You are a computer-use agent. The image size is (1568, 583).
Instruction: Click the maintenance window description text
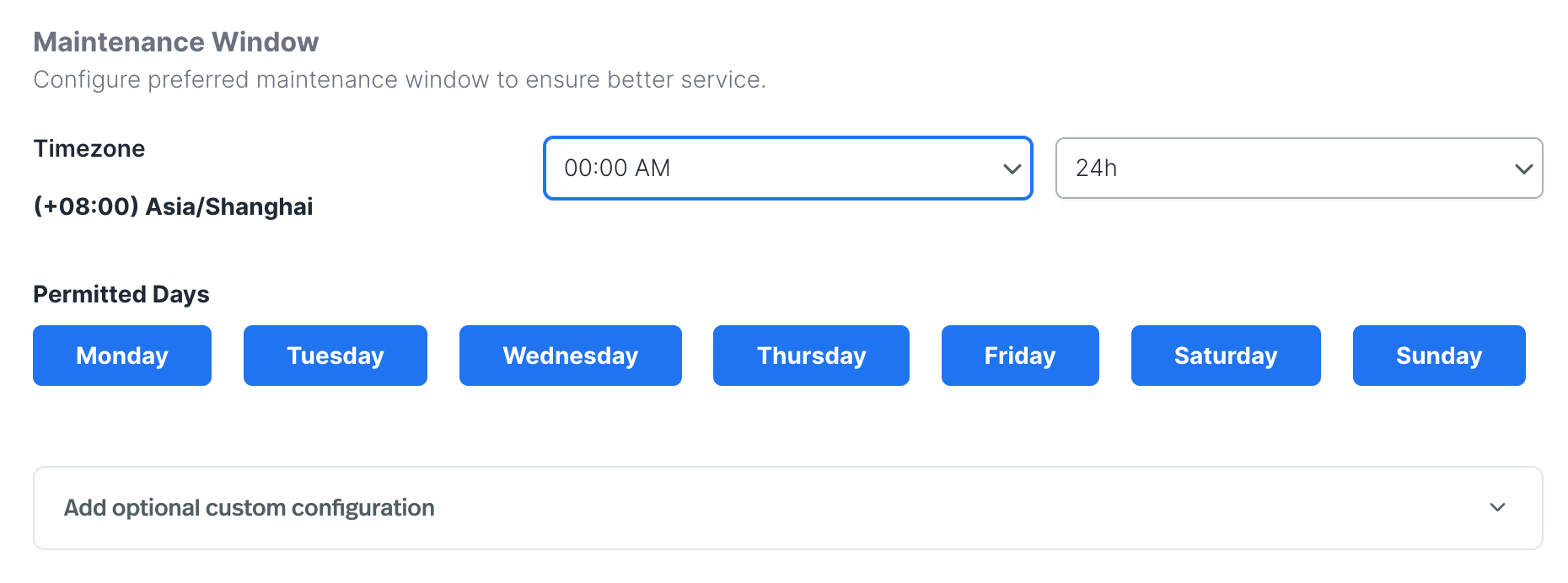400,80
